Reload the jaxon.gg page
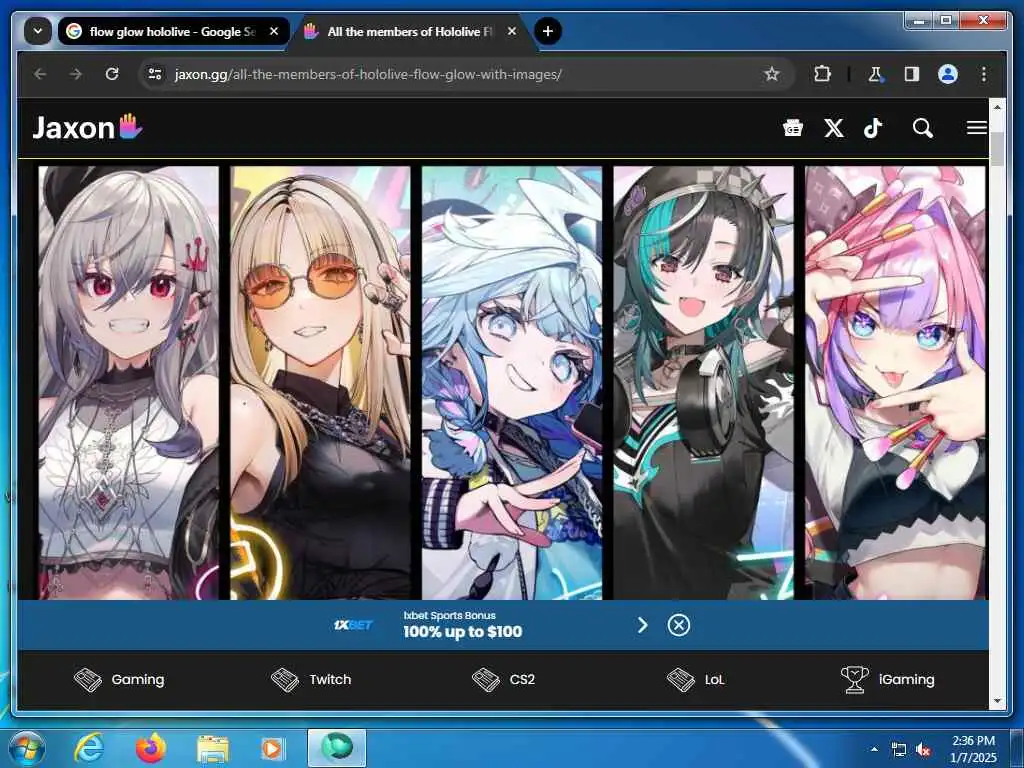Viewport: 1024px width, 768px height. 112,74
